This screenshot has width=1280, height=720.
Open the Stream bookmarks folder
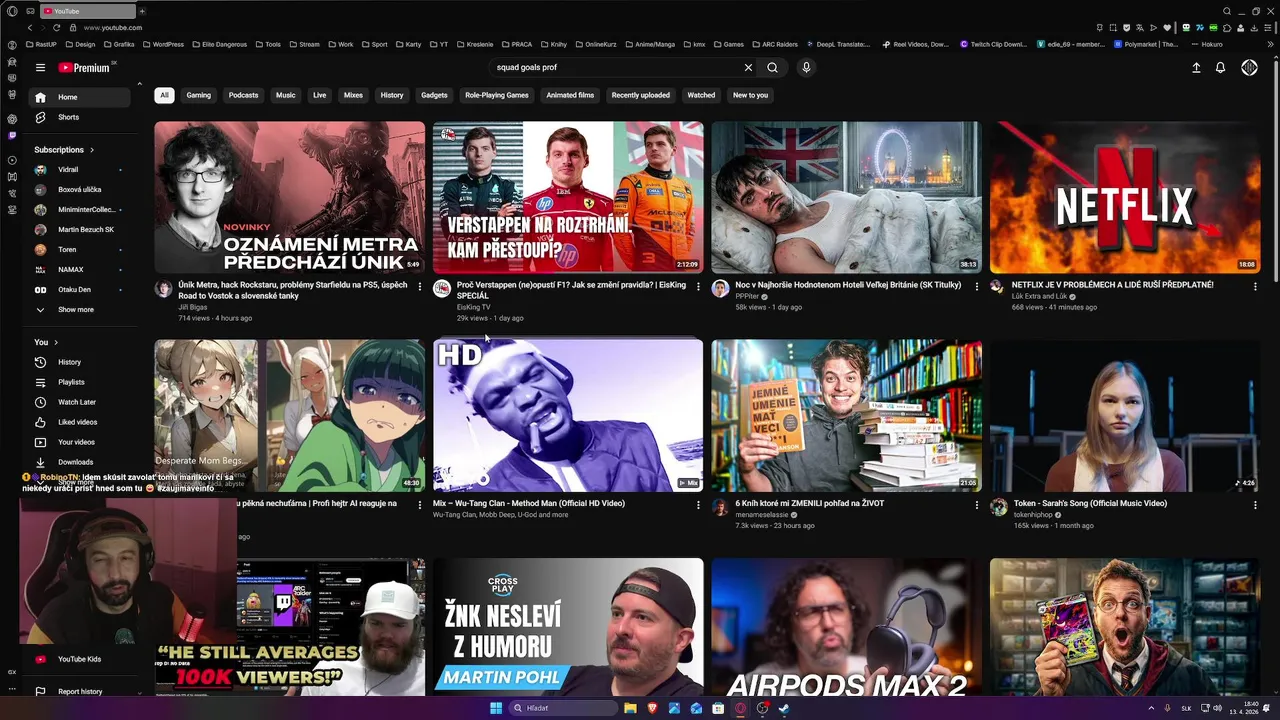[x=304, y=44]
